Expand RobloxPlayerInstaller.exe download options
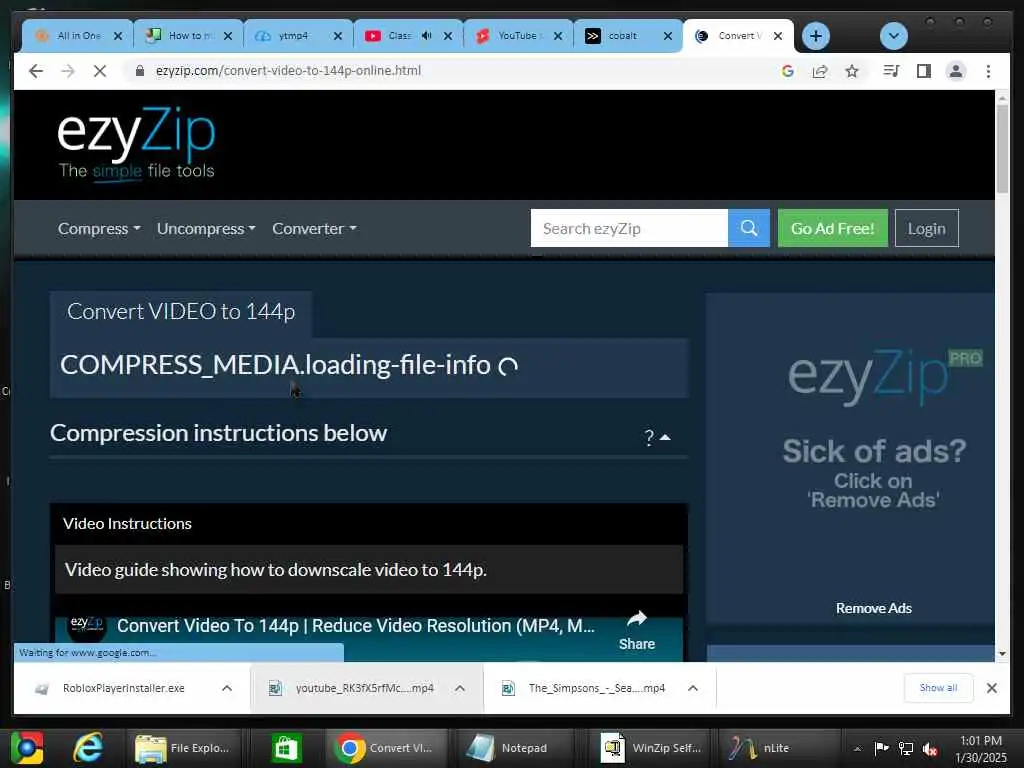The image size is (1024, 768). 227,688
